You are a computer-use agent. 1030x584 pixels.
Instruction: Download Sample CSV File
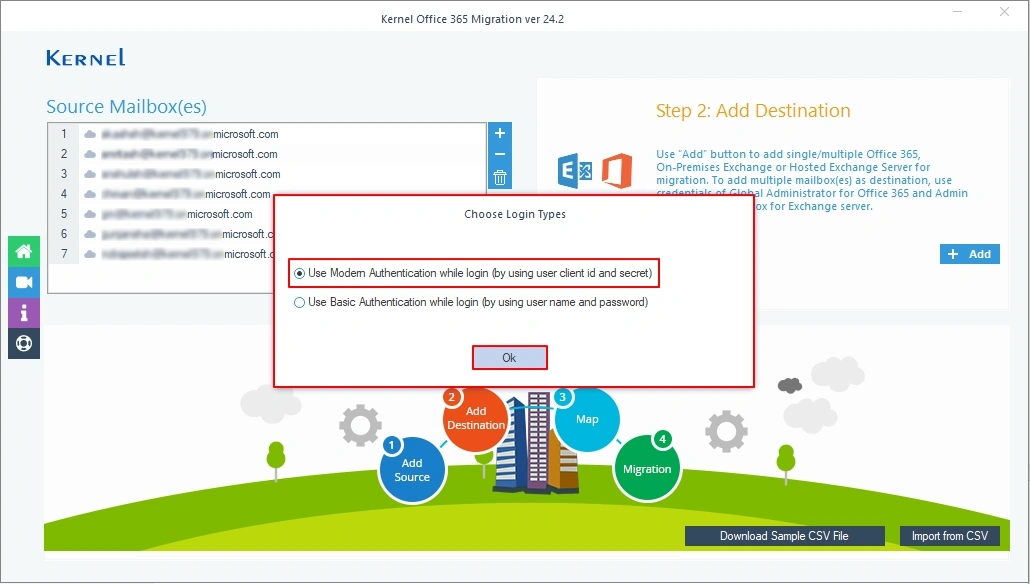pos(784,536)
